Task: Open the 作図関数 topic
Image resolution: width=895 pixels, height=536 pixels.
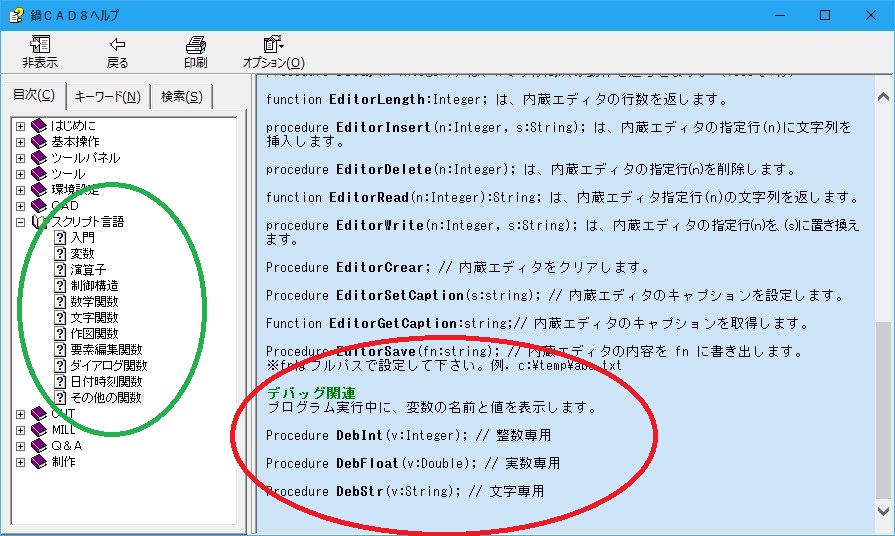Action: click(95, 333)
